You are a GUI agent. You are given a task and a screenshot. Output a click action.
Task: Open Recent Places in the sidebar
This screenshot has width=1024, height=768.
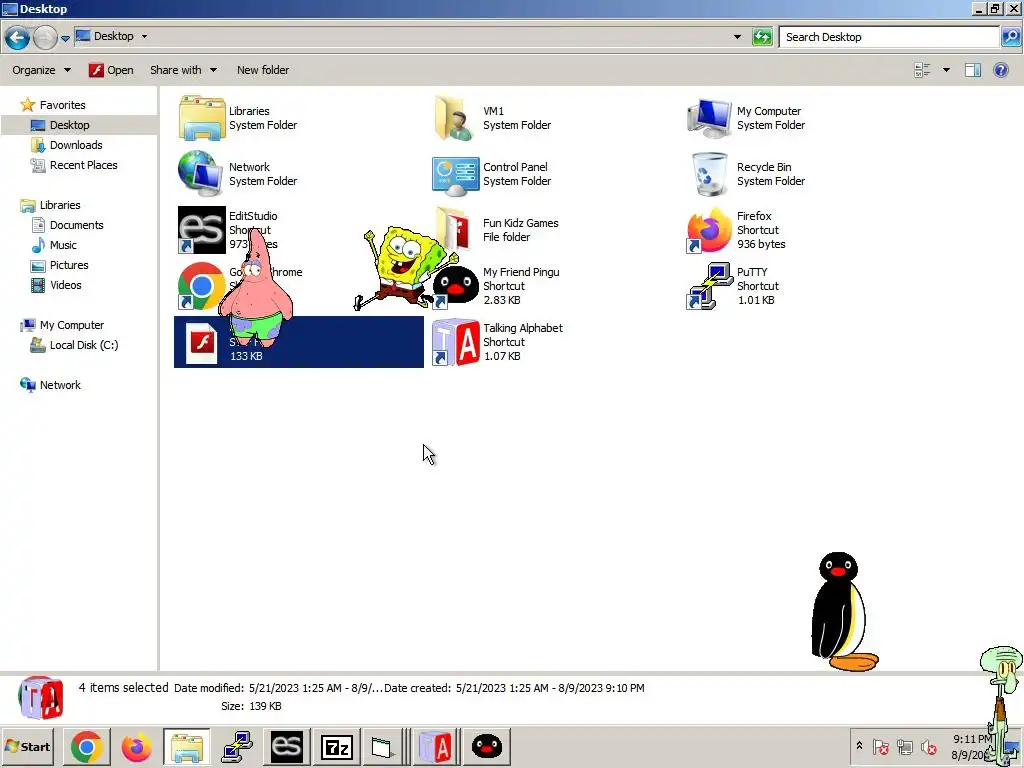click(74, 165)
